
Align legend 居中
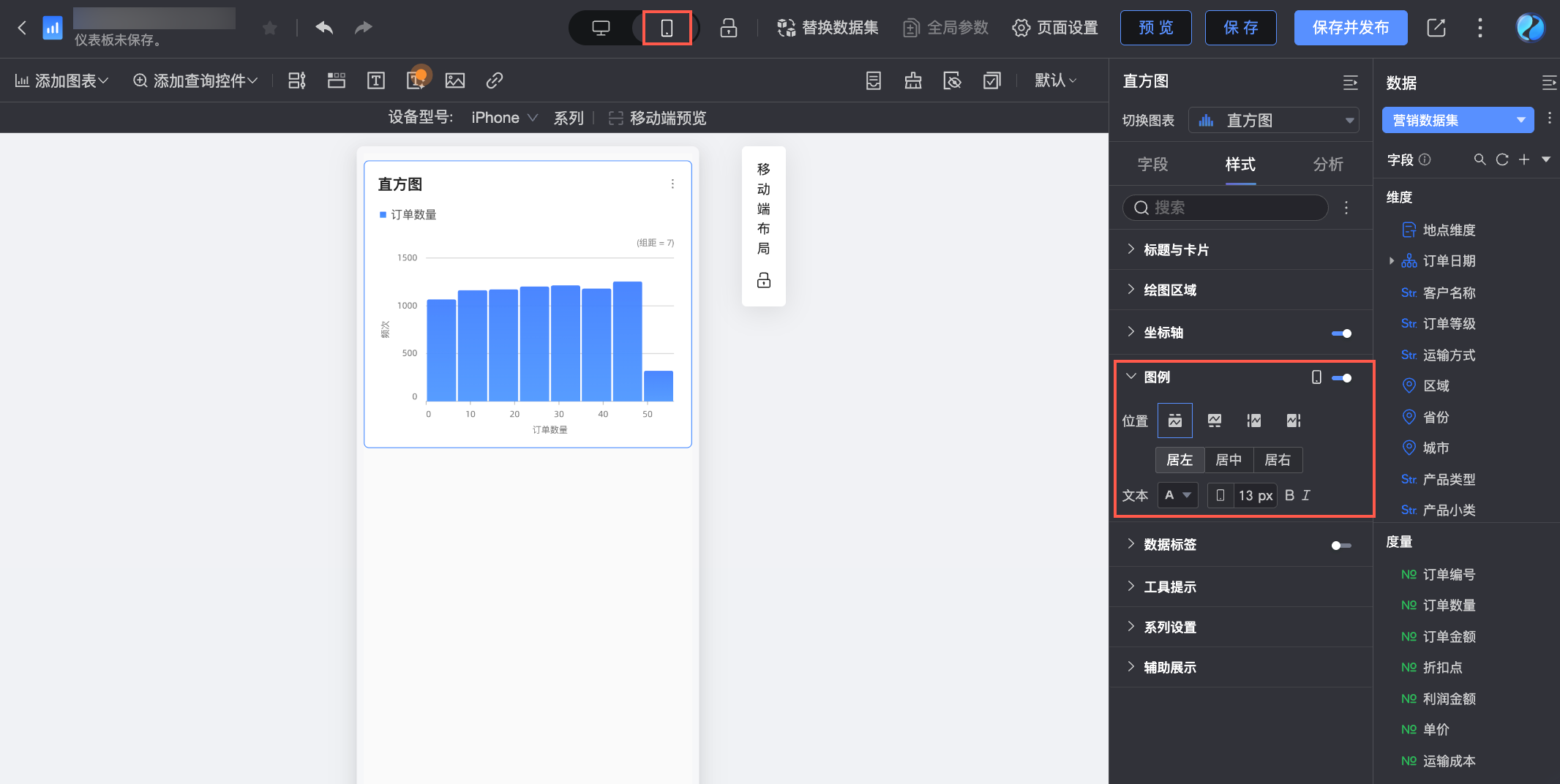pyautogui.click(x=1229, y=460)
